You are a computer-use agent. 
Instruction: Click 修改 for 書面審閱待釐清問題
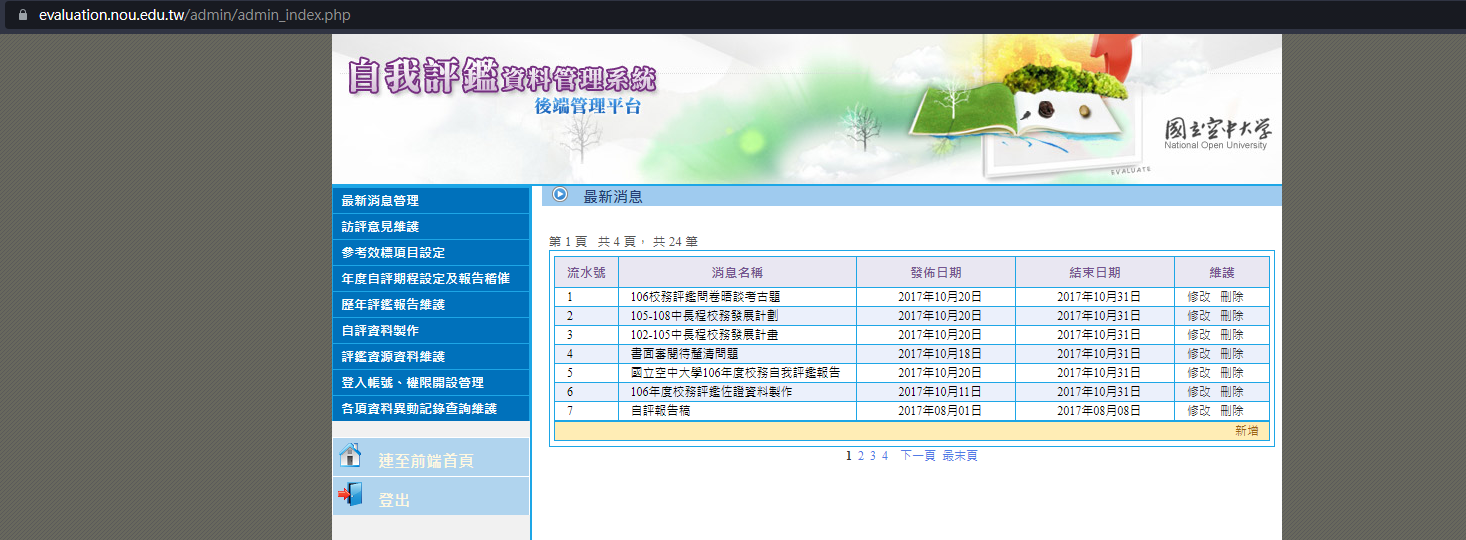coord(1199,354)
